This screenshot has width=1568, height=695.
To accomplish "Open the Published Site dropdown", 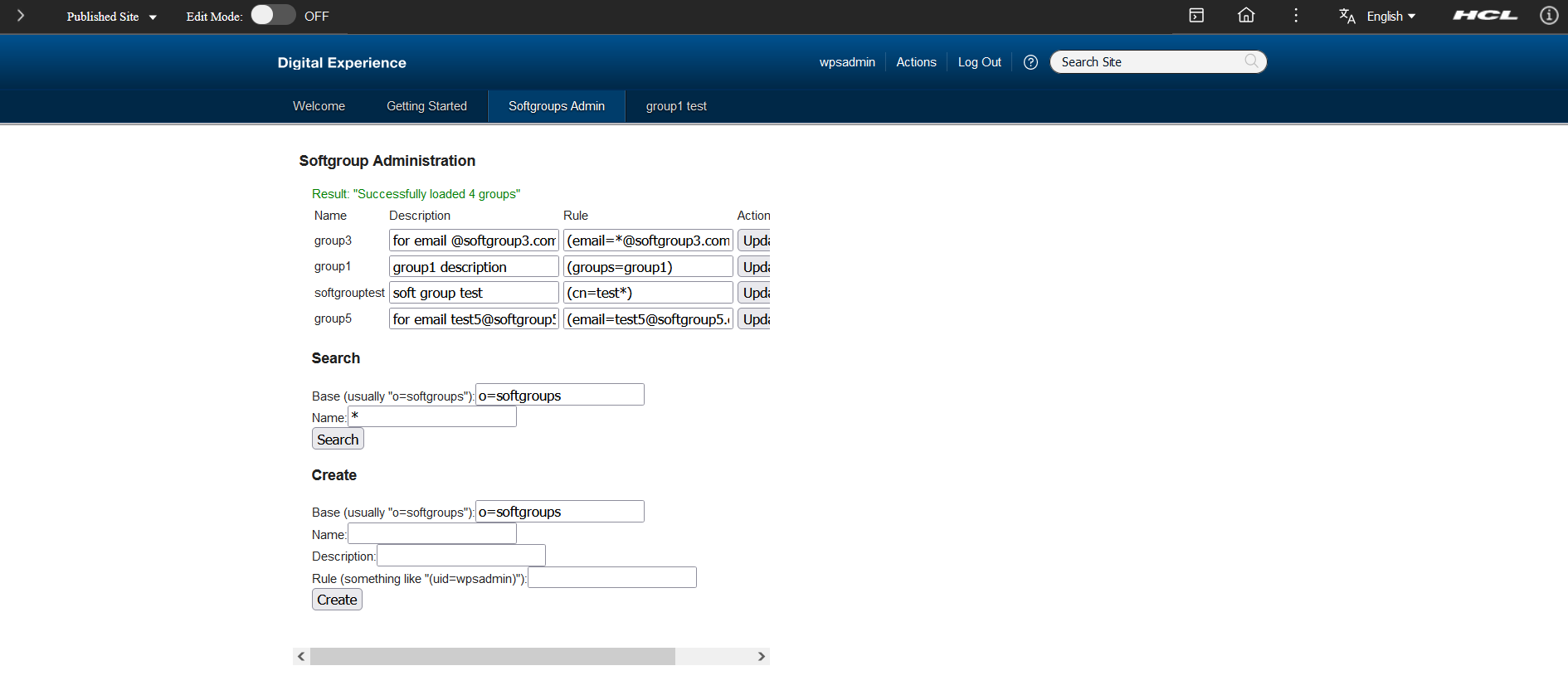I will (x=111, y=17).
